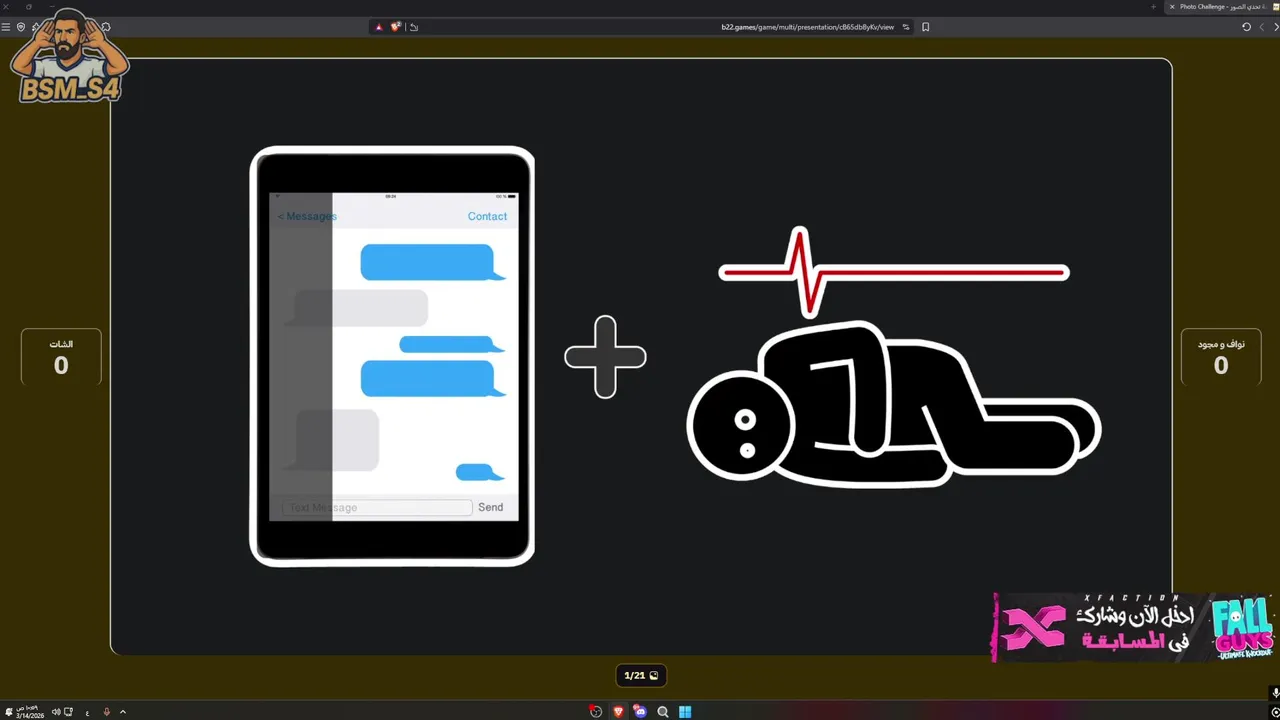Open taskbar Search magnifier
This screenshot has width=1280, height=720.
pos(662,712)
